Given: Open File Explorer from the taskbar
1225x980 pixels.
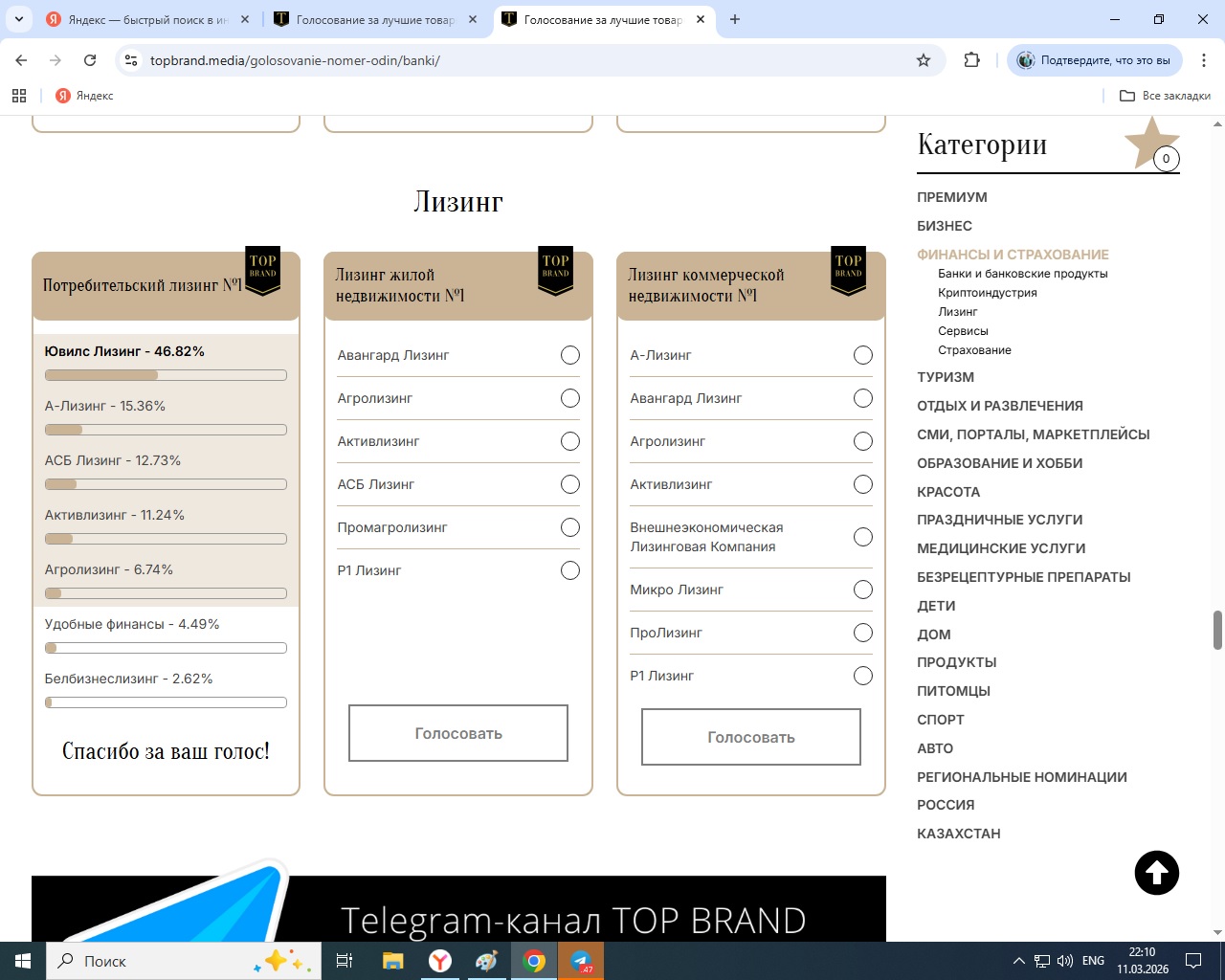Looking at the screenshot, I should coord(392,961).
